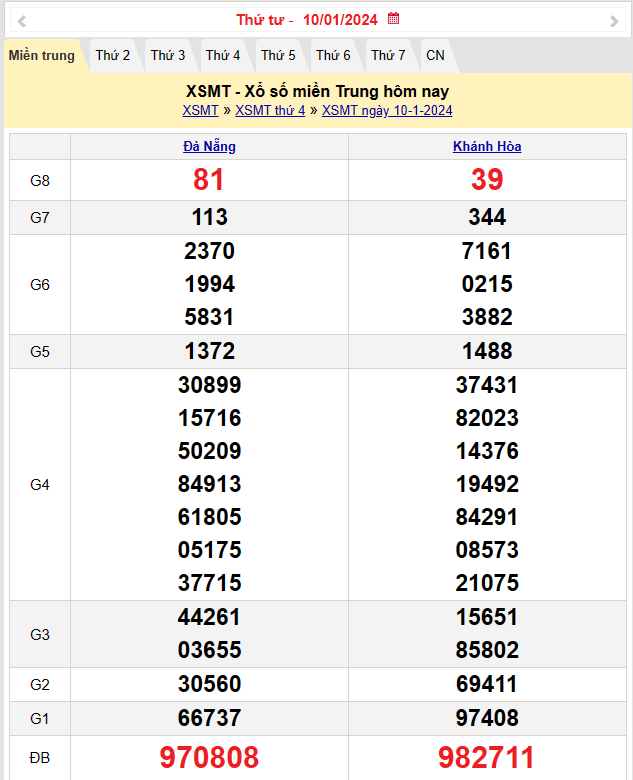
Task: Click the G4 number 30899
Action: click(210, 385)
